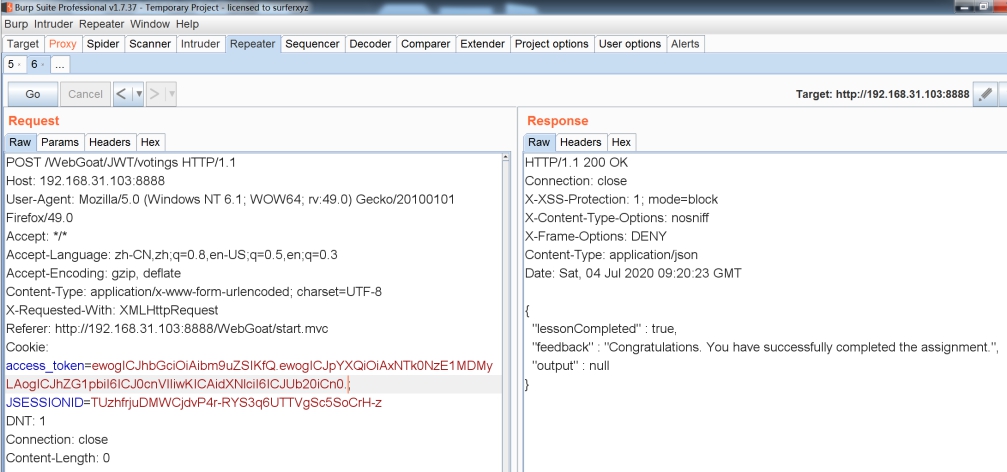Click the access_token cookie name
Viewport: 1007px width, 472px height.
(x=45, y=366)
